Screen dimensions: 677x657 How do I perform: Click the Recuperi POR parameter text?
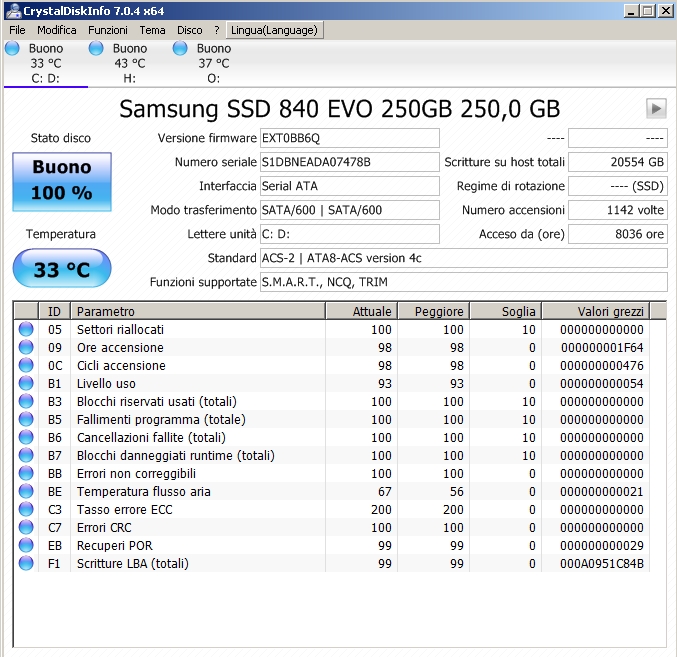(115, 545)
